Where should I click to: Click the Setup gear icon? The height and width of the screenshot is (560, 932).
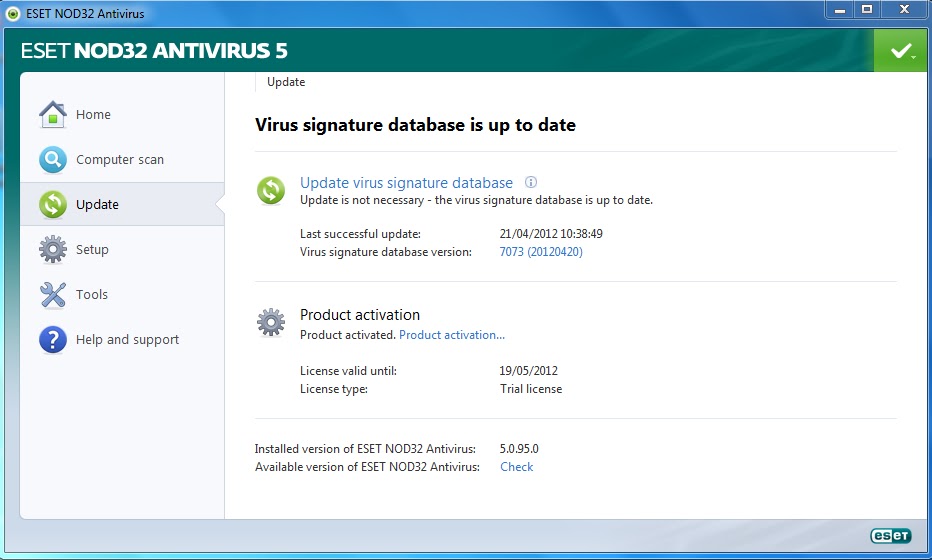[x=53, y=250]
